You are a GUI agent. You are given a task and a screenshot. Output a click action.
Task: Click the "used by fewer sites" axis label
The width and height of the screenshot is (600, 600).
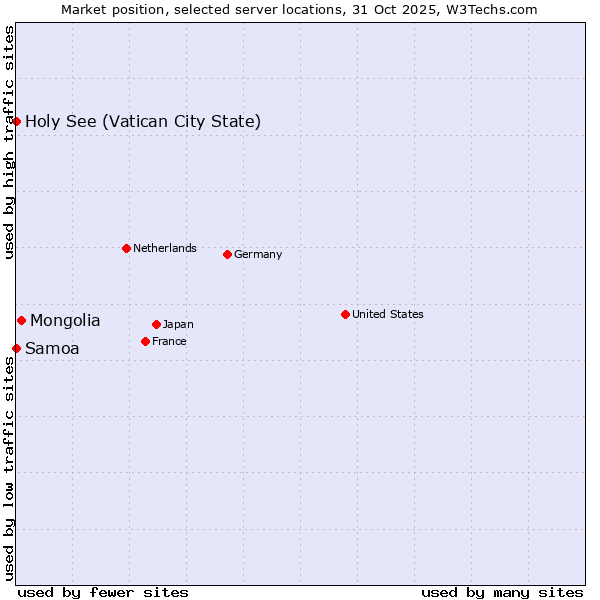click(103, 592)
